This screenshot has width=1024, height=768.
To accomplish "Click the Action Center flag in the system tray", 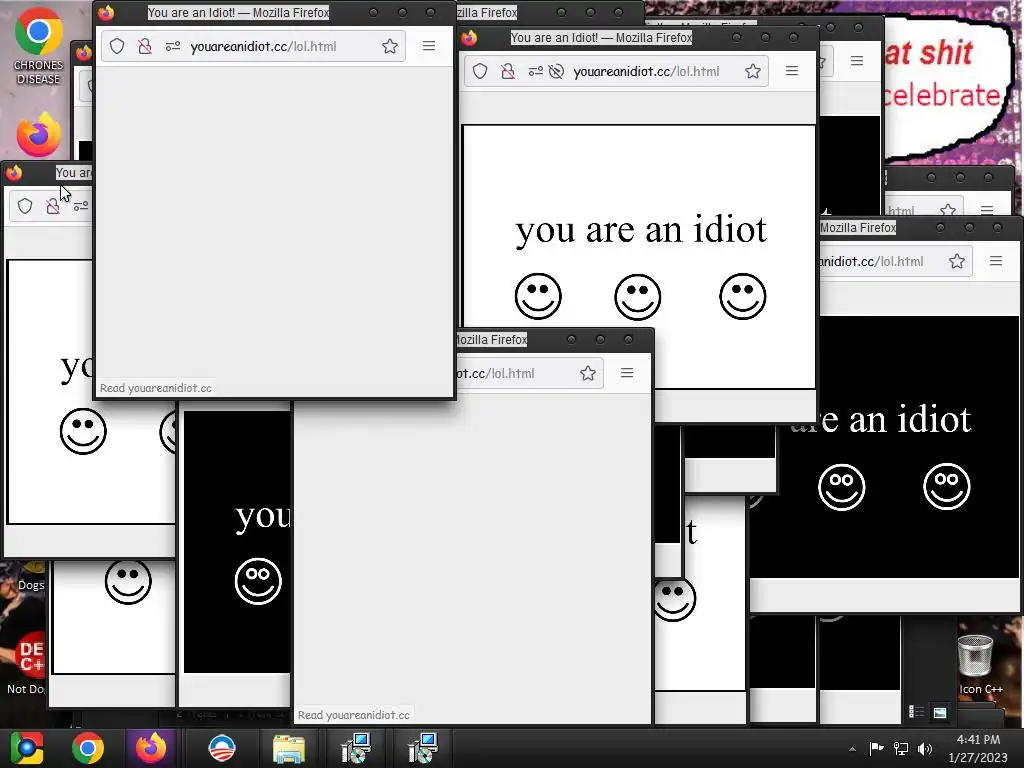I will [x=876, y=748].
